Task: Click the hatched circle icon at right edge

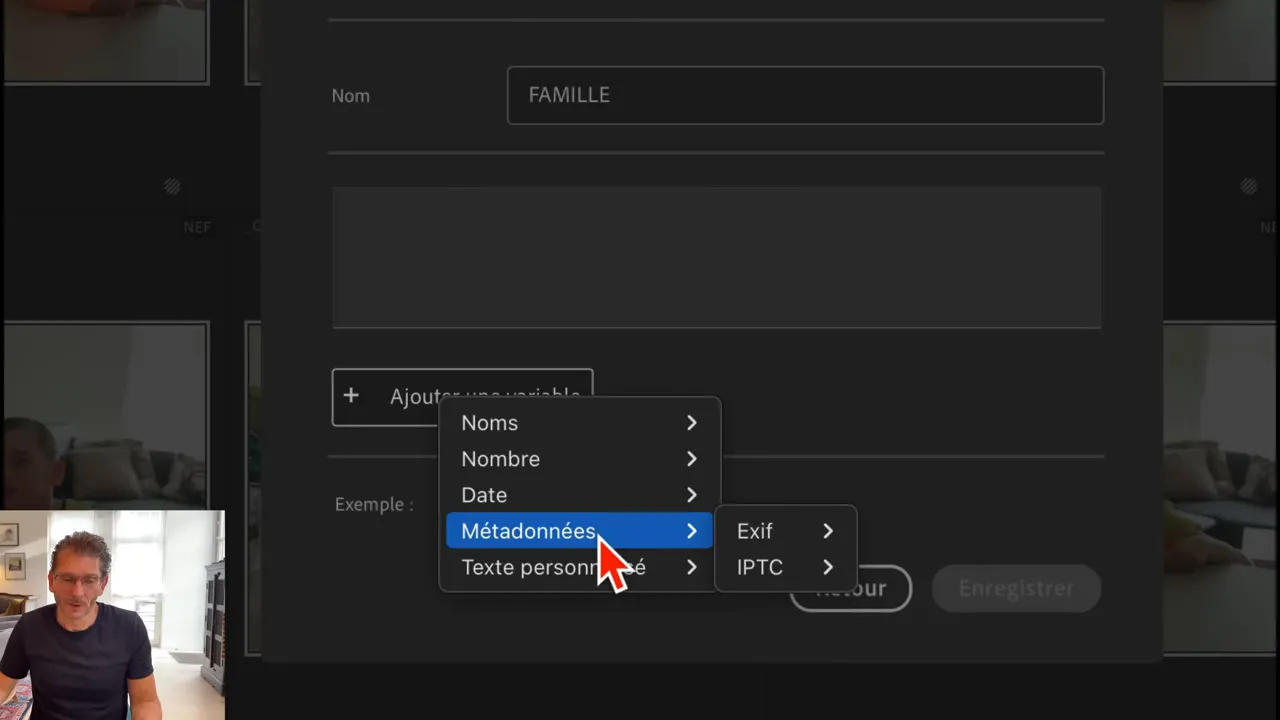Action: (1248, 186)
